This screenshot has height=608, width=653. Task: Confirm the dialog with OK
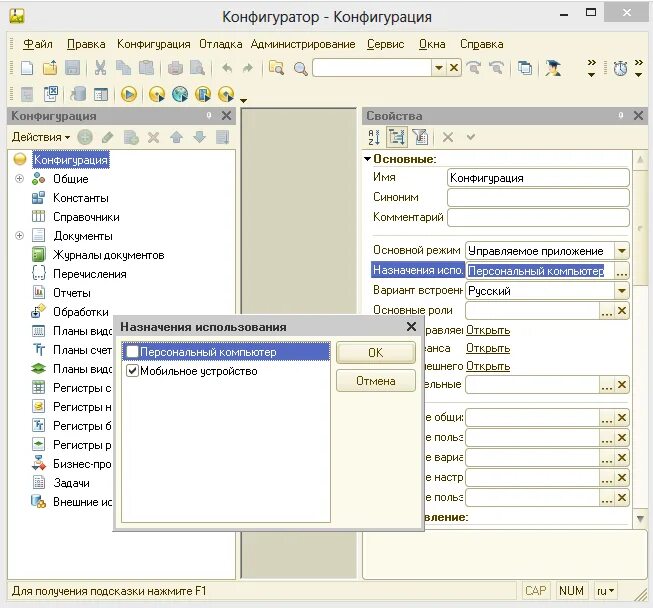click(x=376, y=352)
